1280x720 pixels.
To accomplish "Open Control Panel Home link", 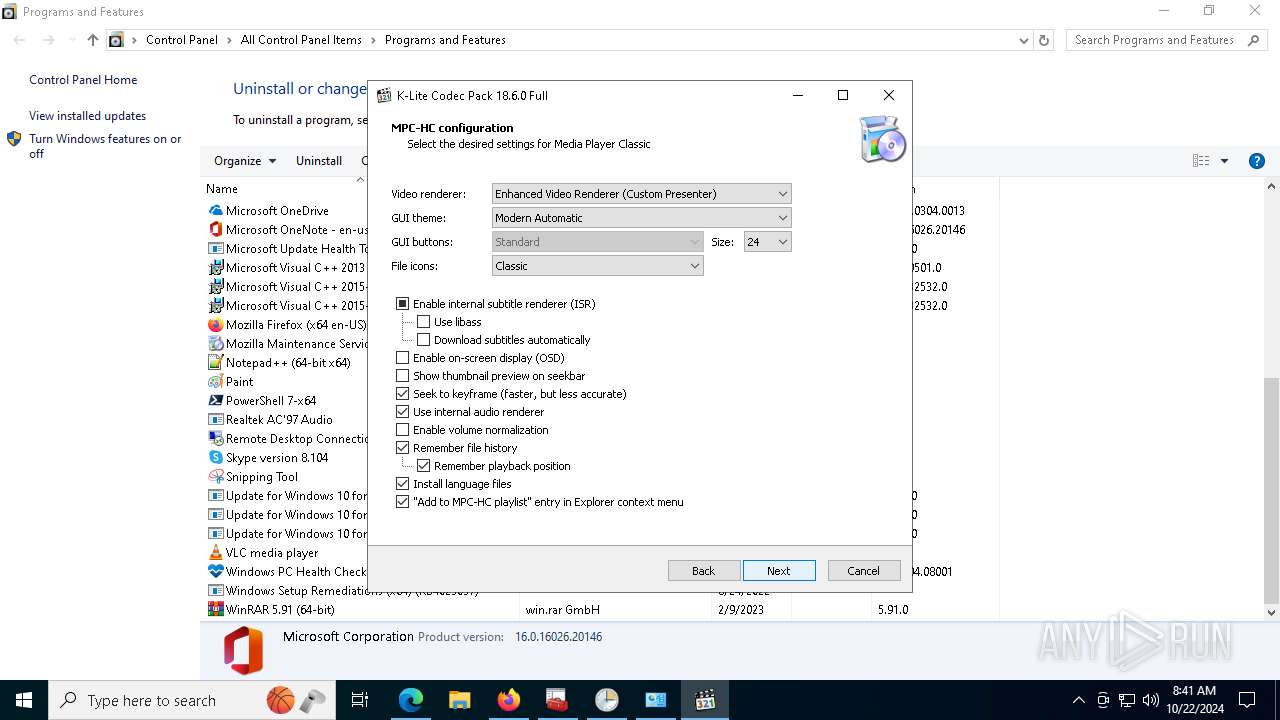I will 83,80.
